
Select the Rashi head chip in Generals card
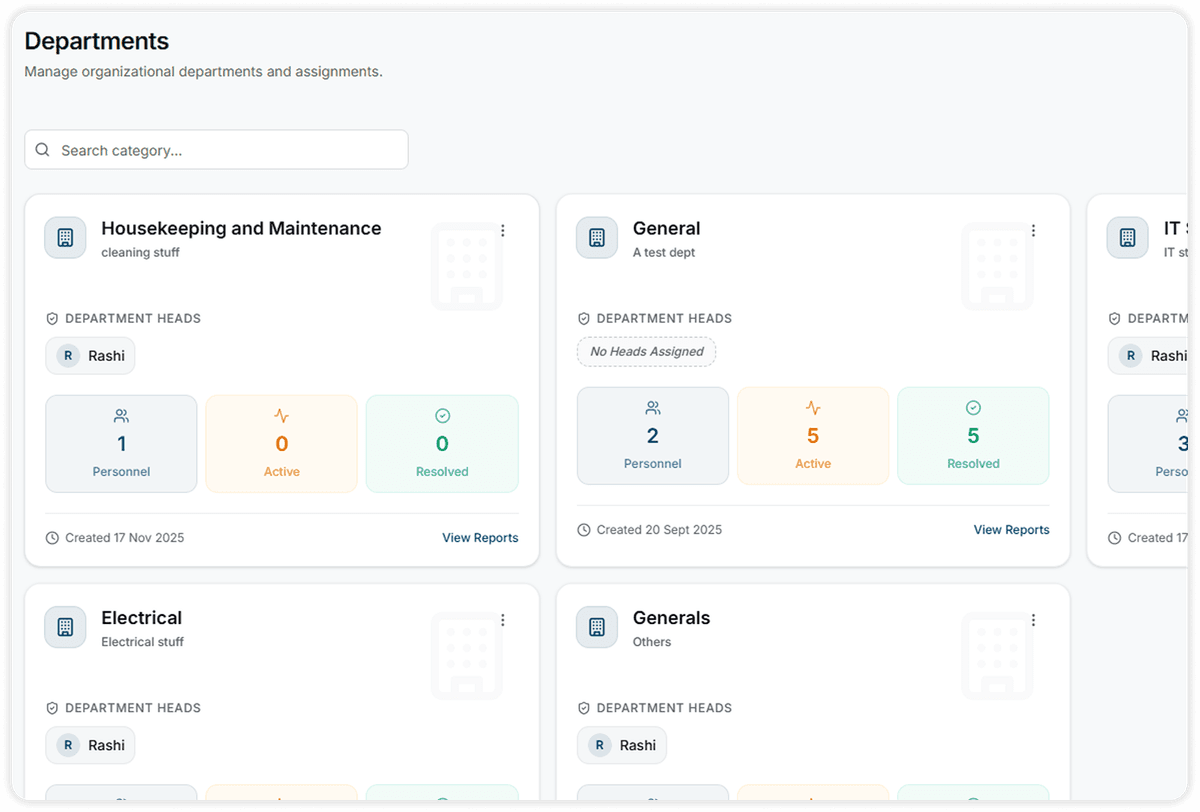point(622,745)
